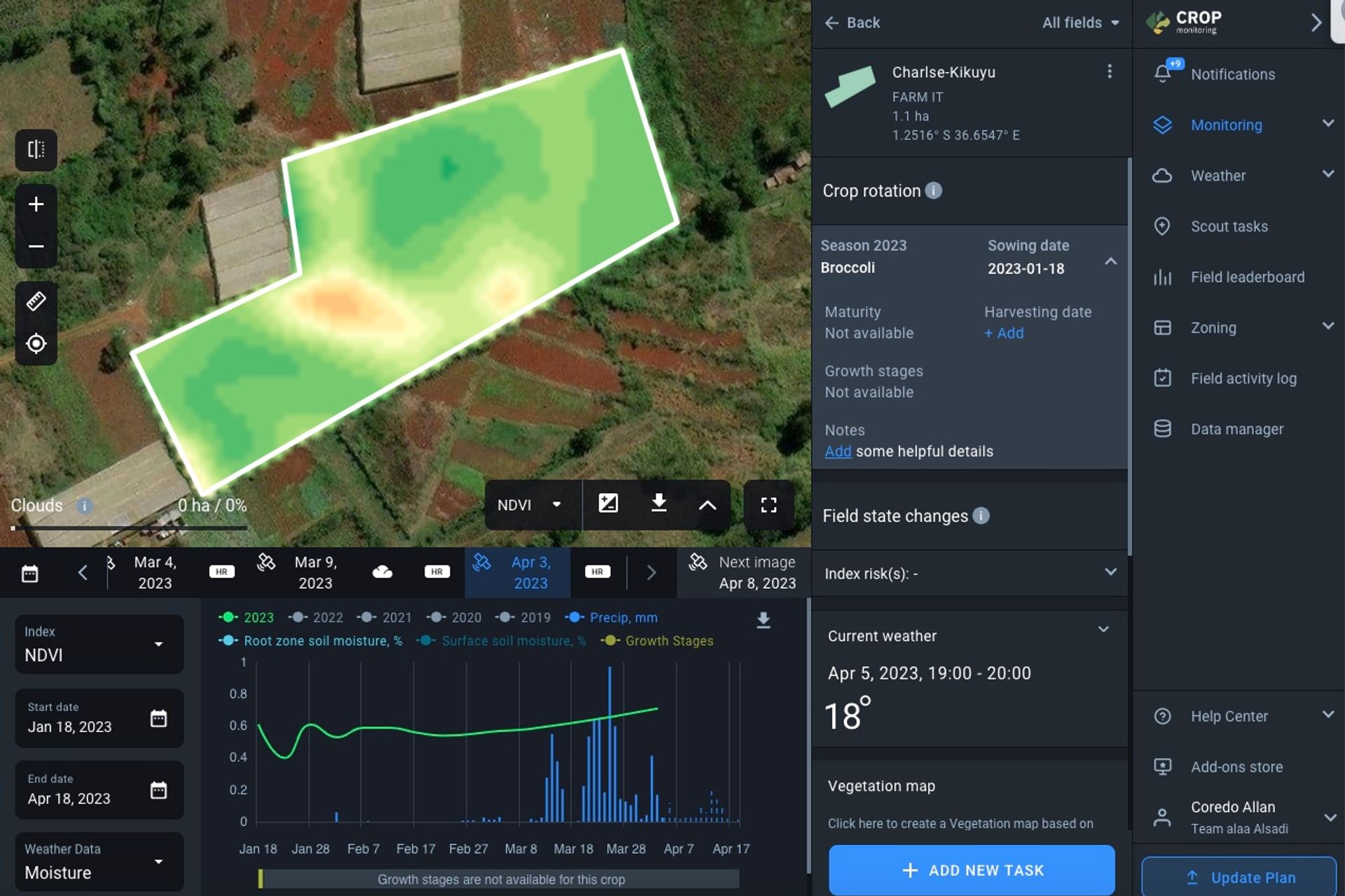Viewport: 1345px width, 896px height.
Task: Select the field comparison split-view tool
Action: point(36,149)
